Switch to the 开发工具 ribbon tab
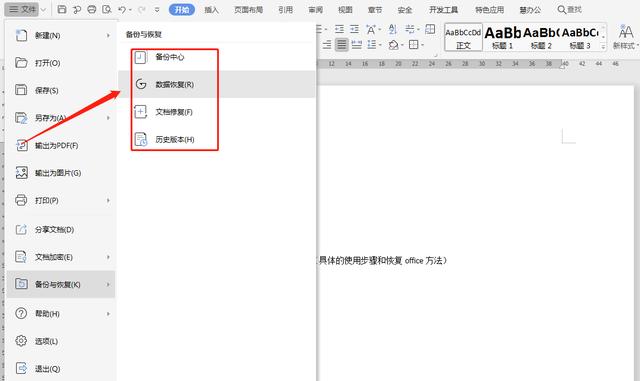Image resolution: width=640 pixels, height=381 pixels. coord(443,9)
